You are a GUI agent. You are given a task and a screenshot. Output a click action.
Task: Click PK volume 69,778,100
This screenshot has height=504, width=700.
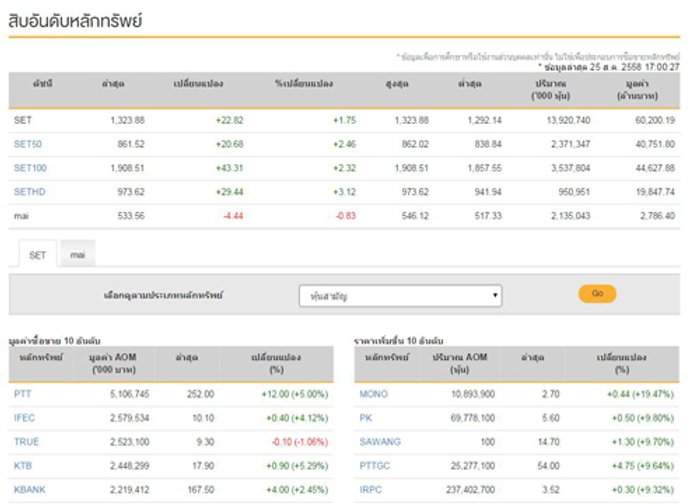point(473,418)
